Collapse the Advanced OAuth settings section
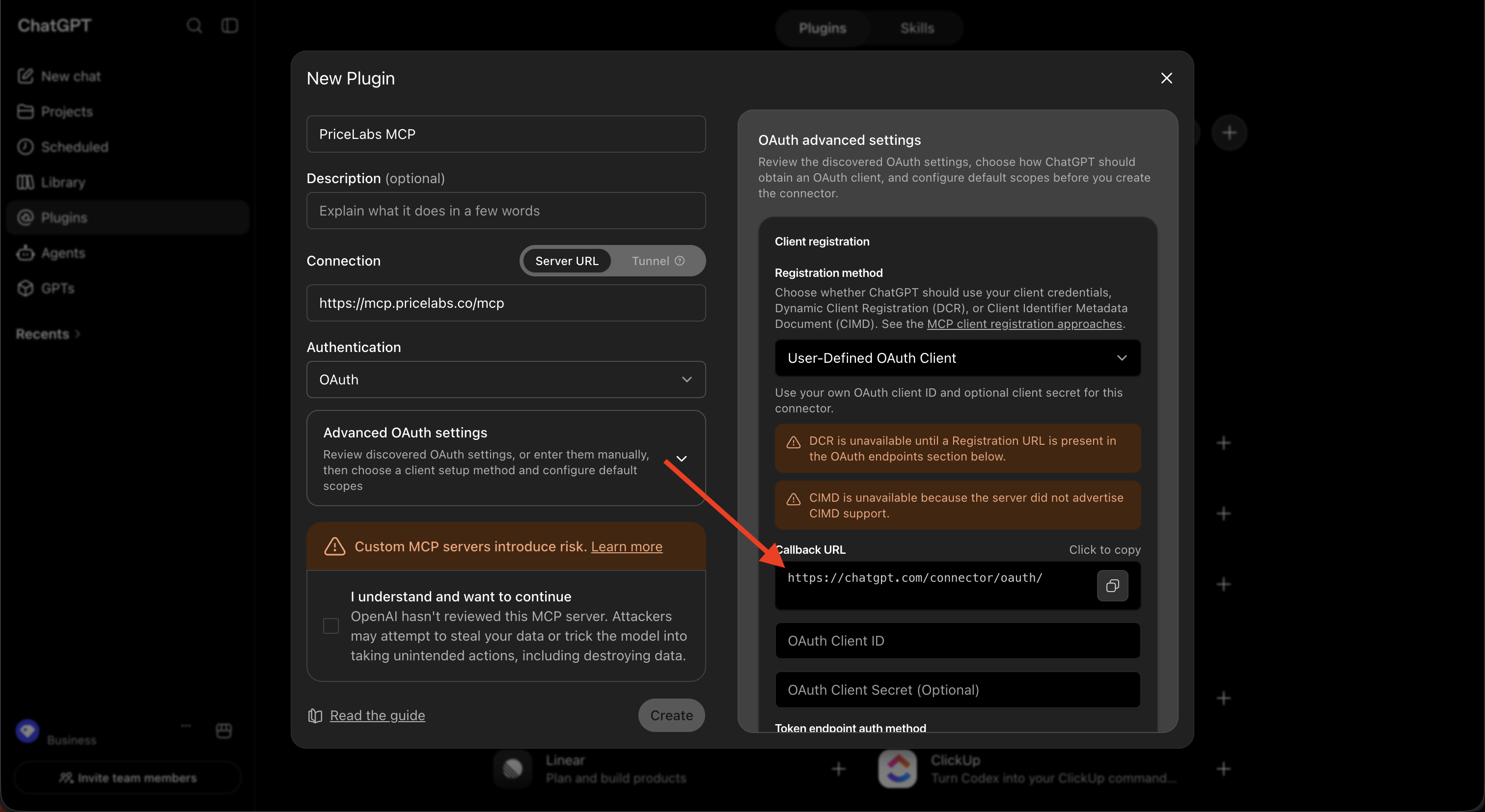The height and width of the screenshot is (812, 1485). (x=682, y=459)
